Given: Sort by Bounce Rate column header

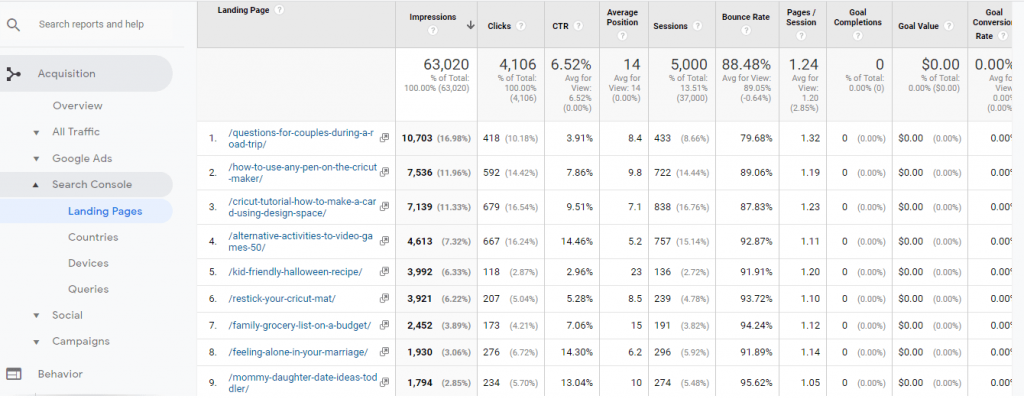Looking at the screenshot, I should coord(746,17).
